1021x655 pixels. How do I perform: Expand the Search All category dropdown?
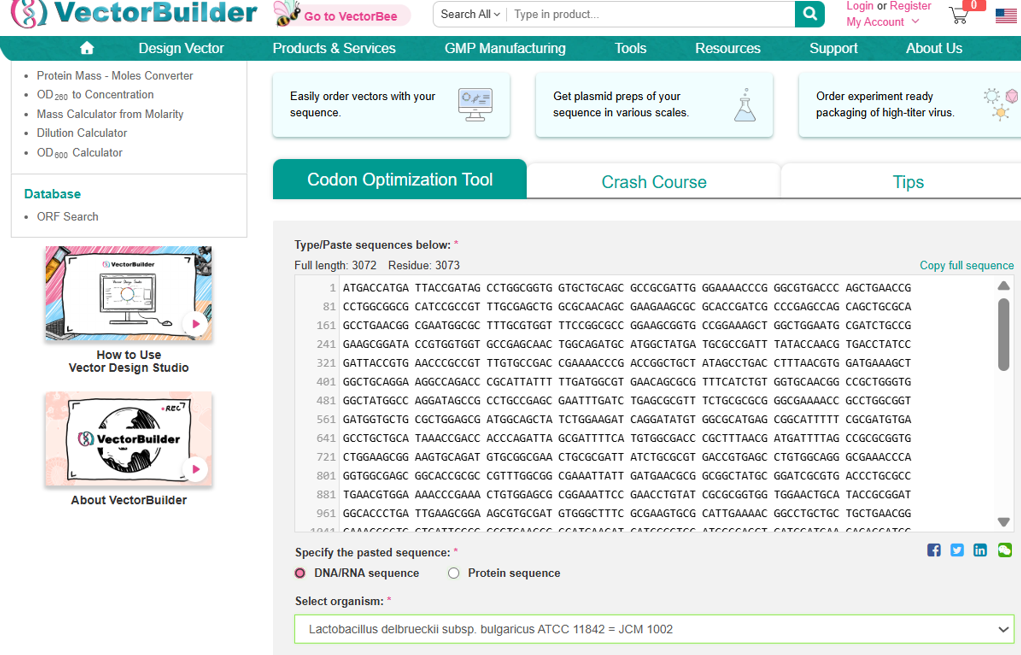click(x=470, y=14)
